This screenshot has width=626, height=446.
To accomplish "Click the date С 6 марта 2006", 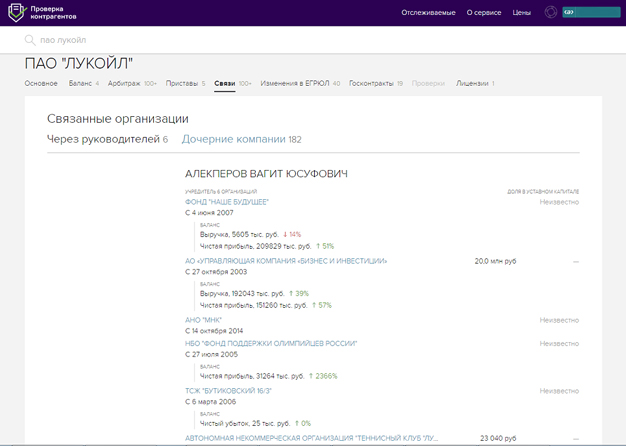I will pos(210,402).
